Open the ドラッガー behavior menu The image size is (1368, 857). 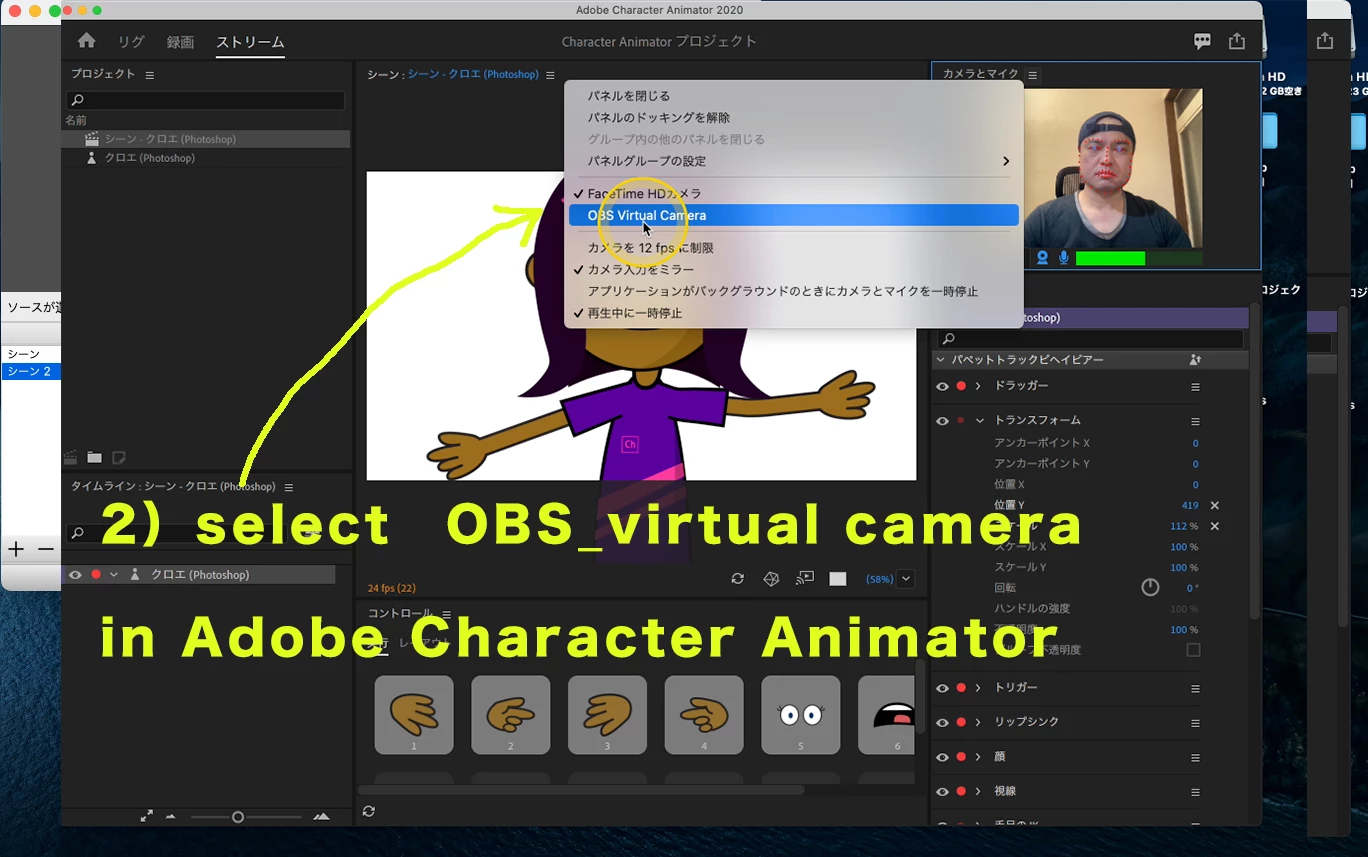click(1195, 387)
